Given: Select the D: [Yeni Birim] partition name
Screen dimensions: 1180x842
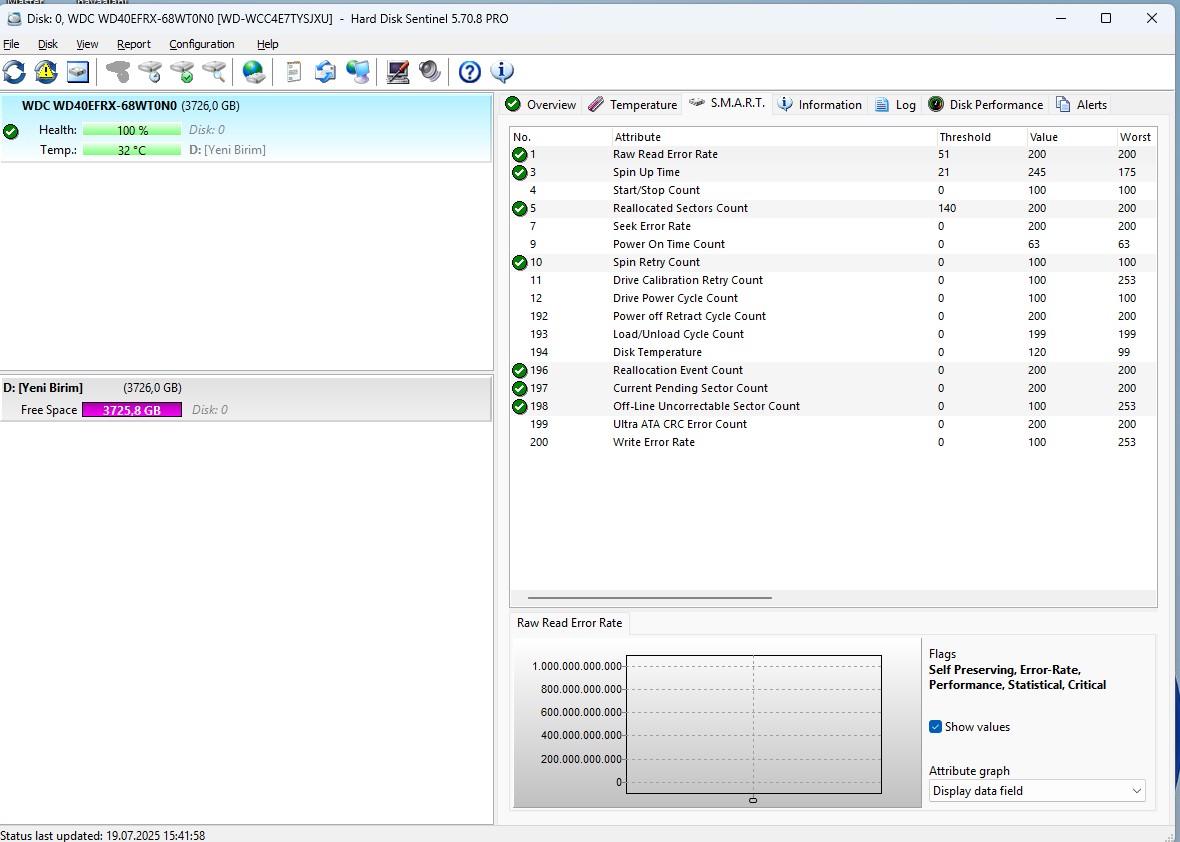Looking at the screenshot, I should point(43,388).
